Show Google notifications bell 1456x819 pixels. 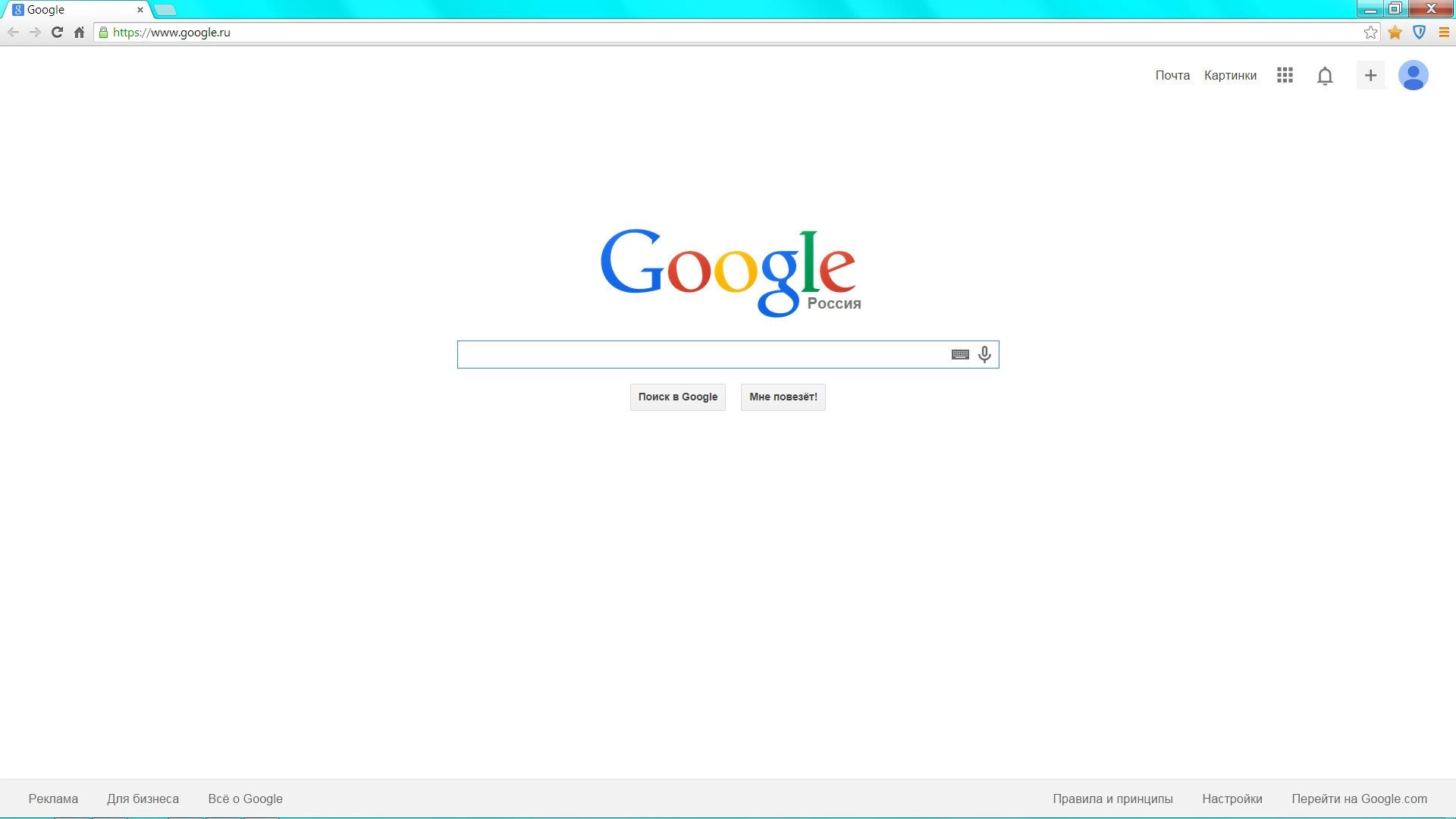1325,76
